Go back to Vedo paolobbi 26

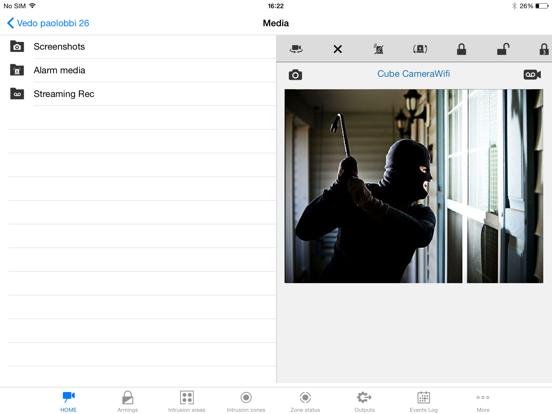(48, 23)
